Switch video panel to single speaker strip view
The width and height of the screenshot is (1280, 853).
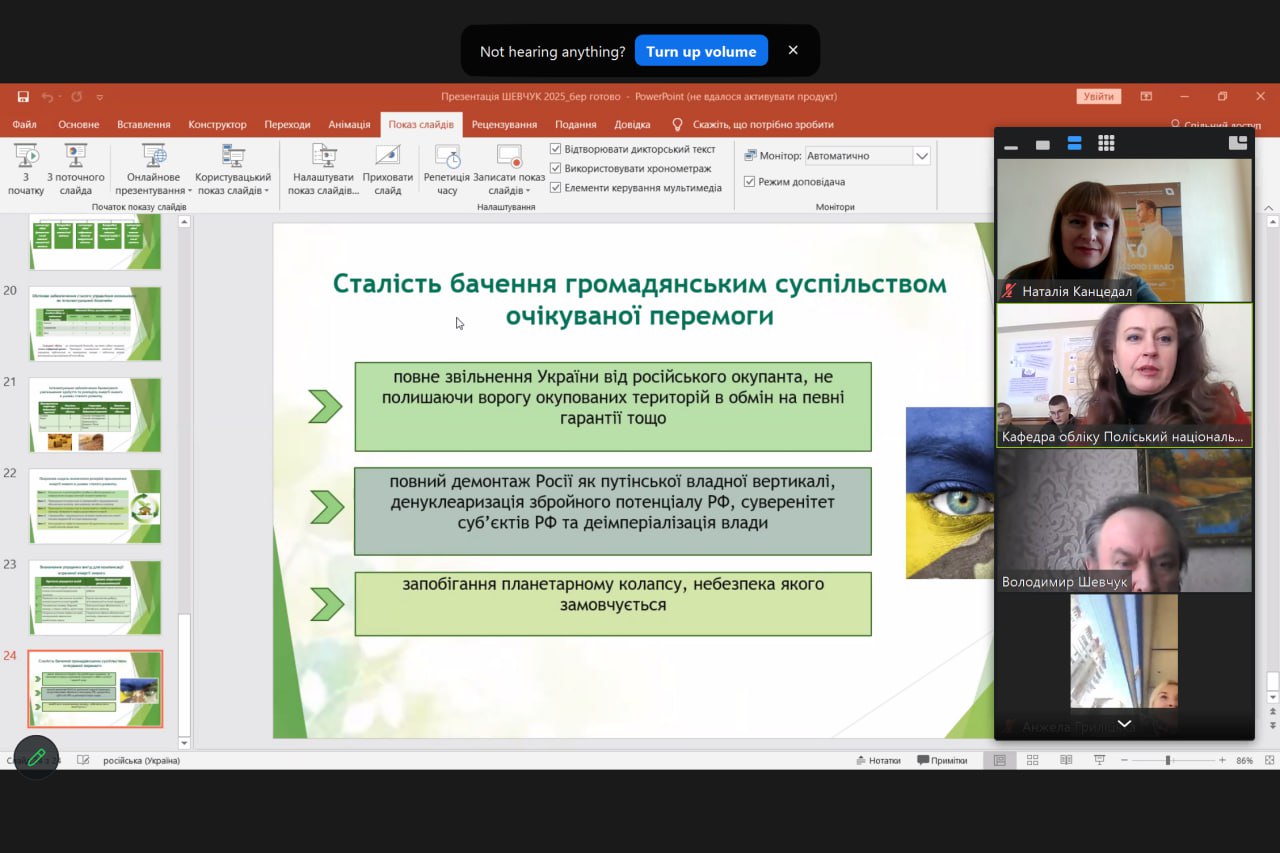click(1043, 145)
